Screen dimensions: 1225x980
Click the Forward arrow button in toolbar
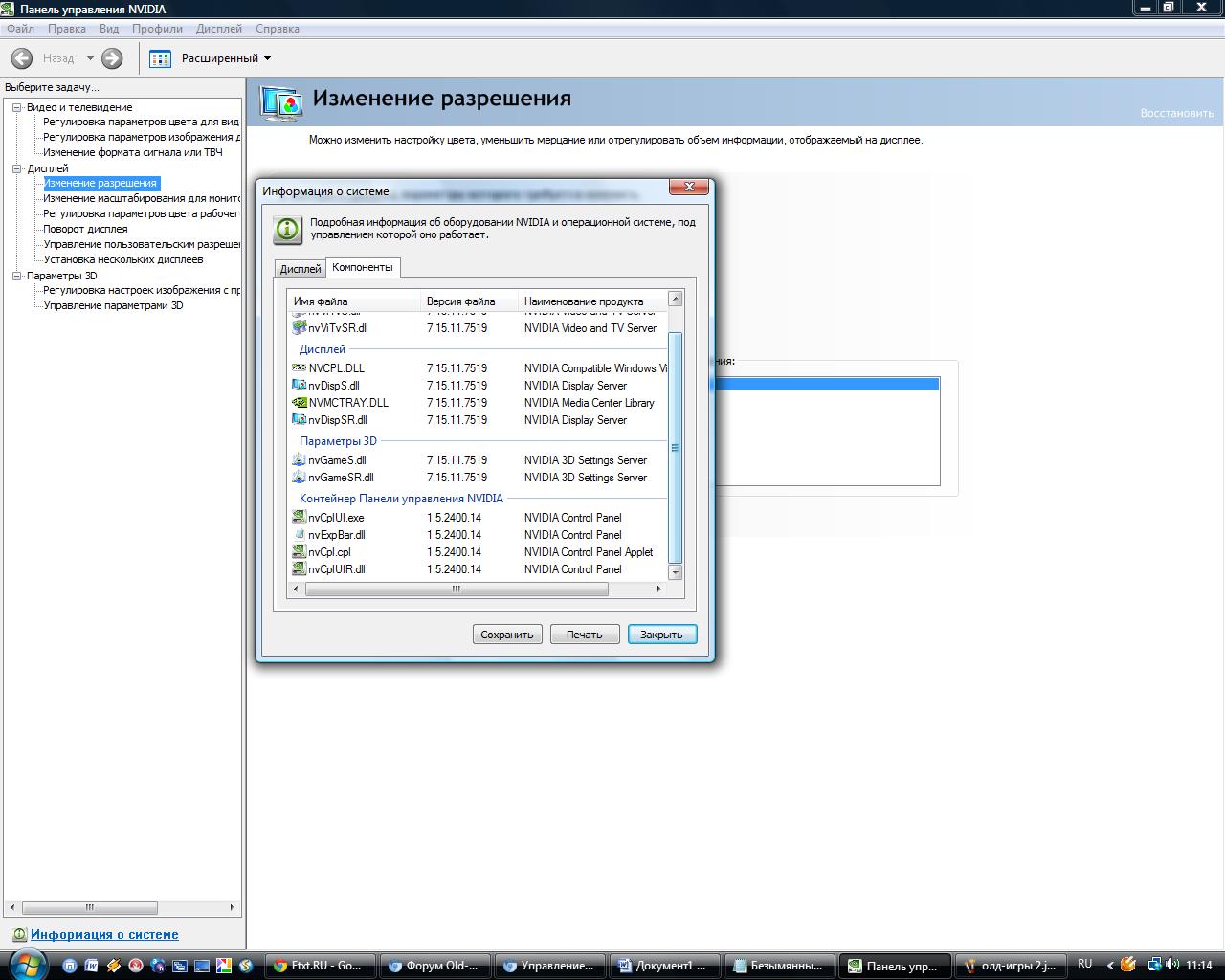pos(112,58)
